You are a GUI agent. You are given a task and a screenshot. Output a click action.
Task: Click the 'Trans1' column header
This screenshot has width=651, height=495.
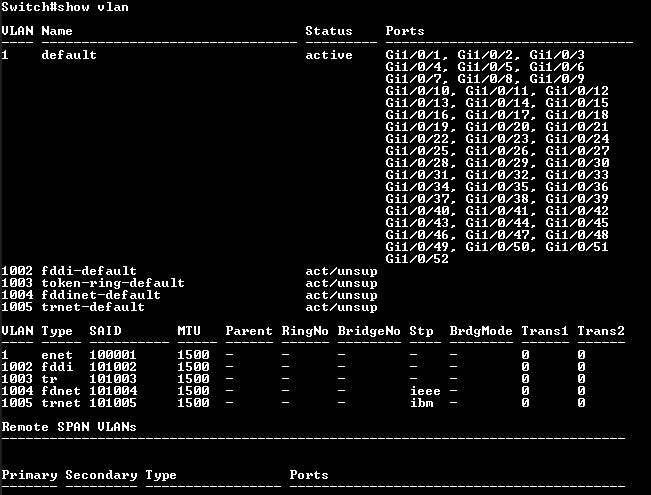(545, 331)
